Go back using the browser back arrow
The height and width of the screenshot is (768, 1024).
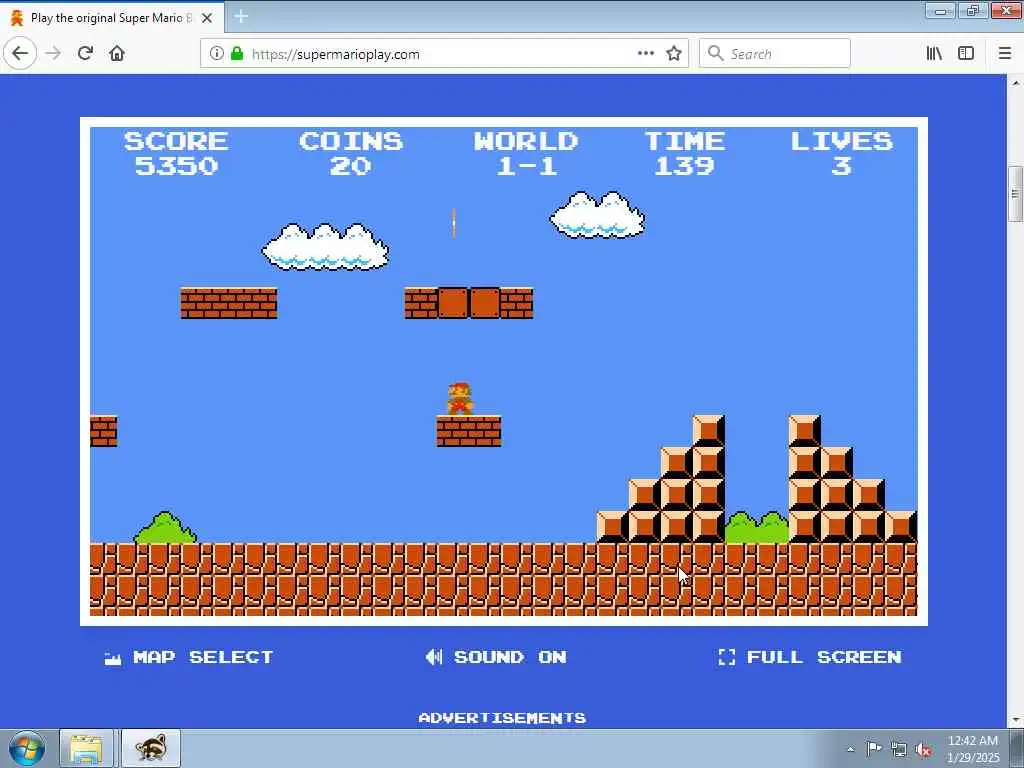(20, 54)
